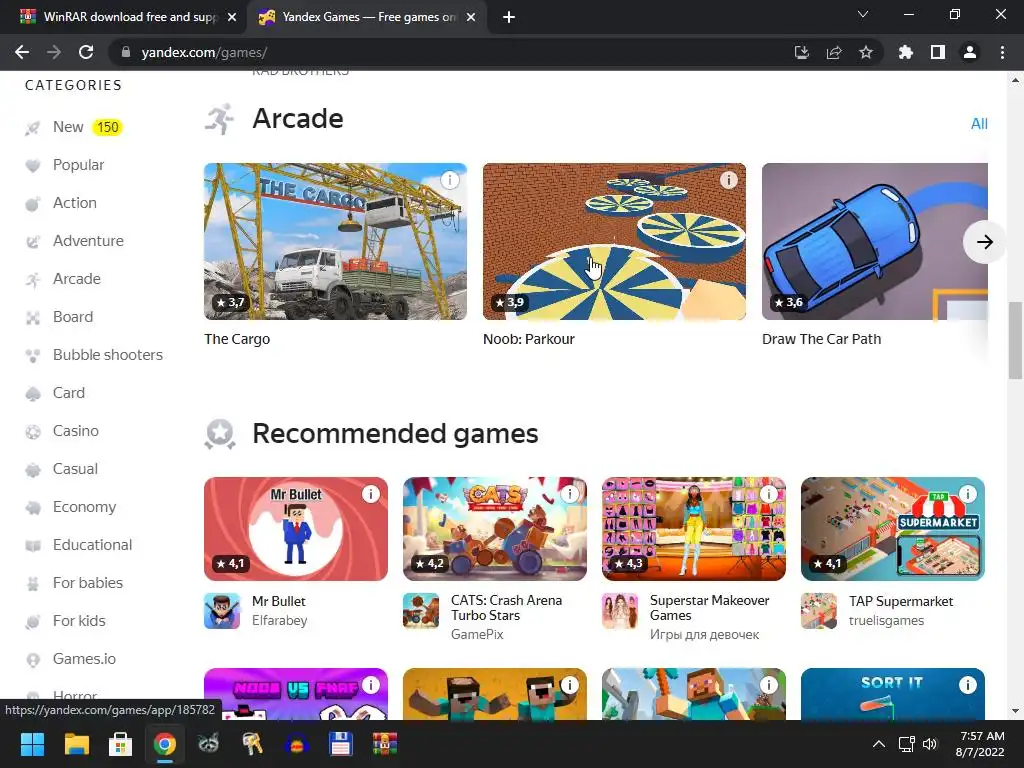Open the Educational category

click(92, 545)
